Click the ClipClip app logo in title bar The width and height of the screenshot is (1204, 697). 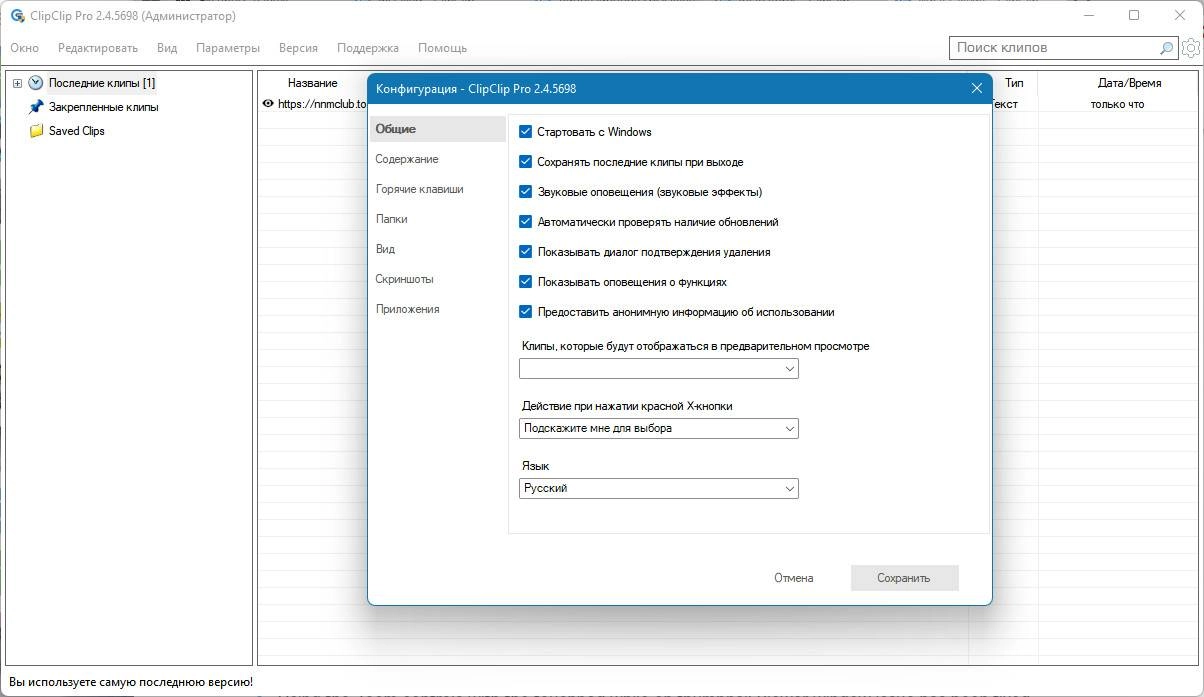17,16
